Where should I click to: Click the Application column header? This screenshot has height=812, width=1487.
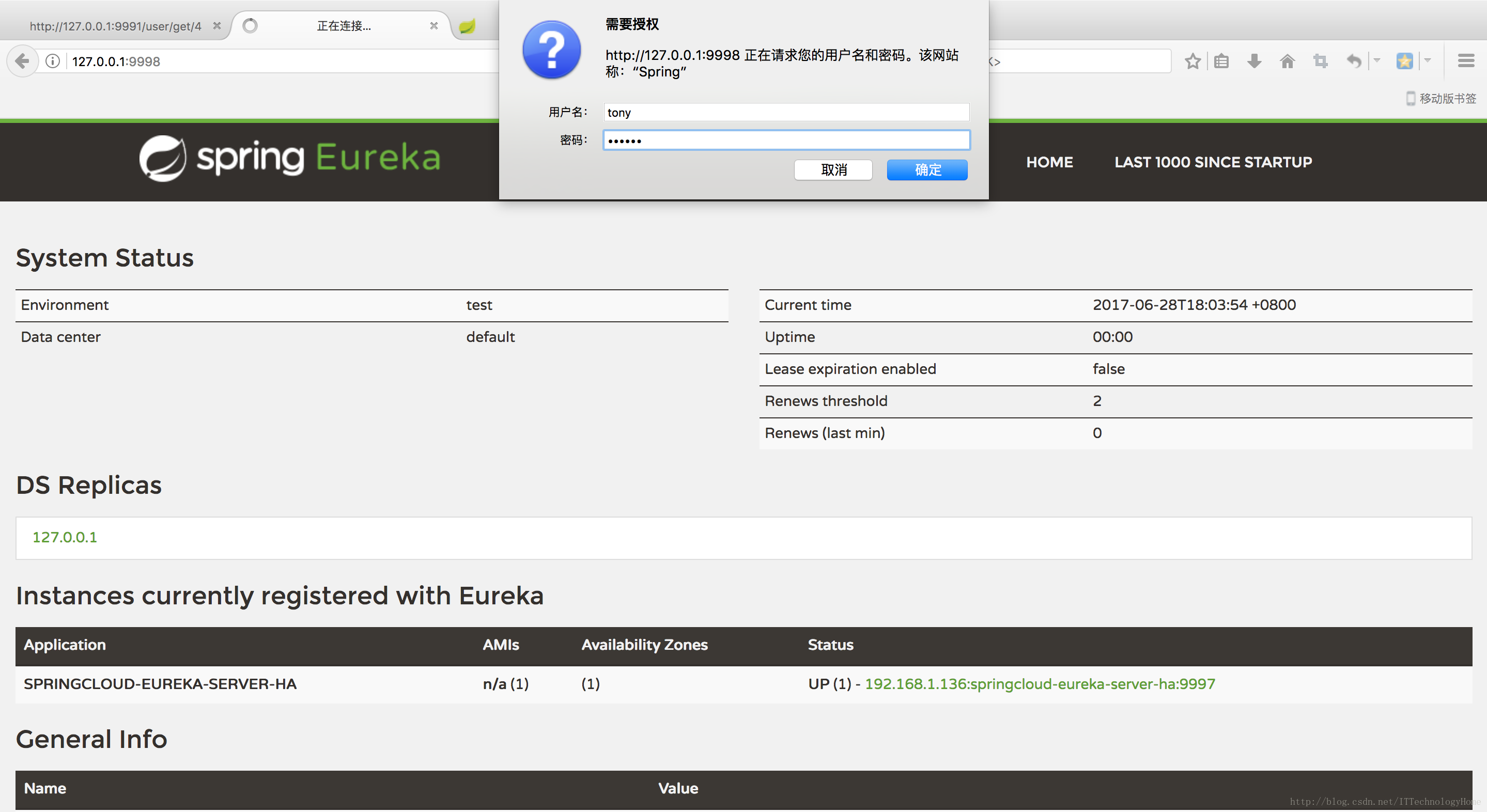pos(65,645)
